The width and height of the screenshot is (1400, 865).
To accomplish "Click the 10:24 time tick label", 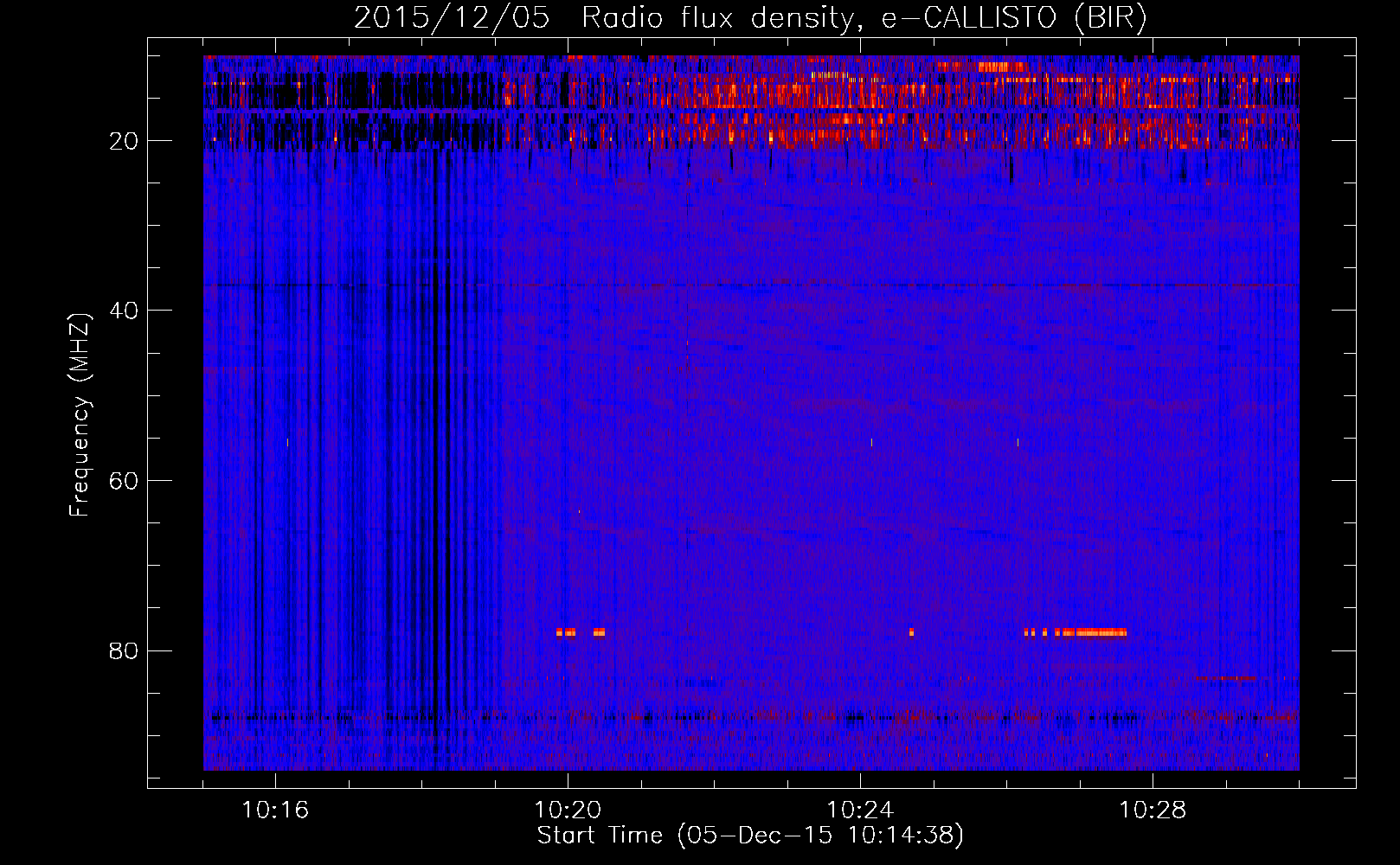I will (x=860, y=811).
